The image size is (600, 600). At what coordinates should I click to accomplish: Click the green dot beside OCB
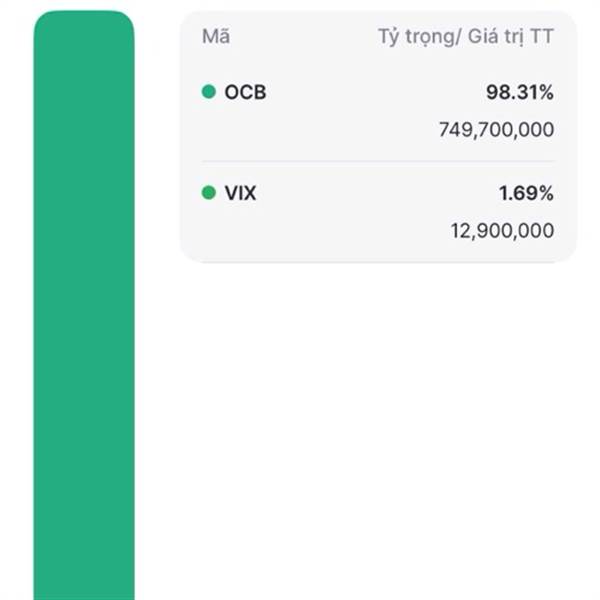pos(209,91)
